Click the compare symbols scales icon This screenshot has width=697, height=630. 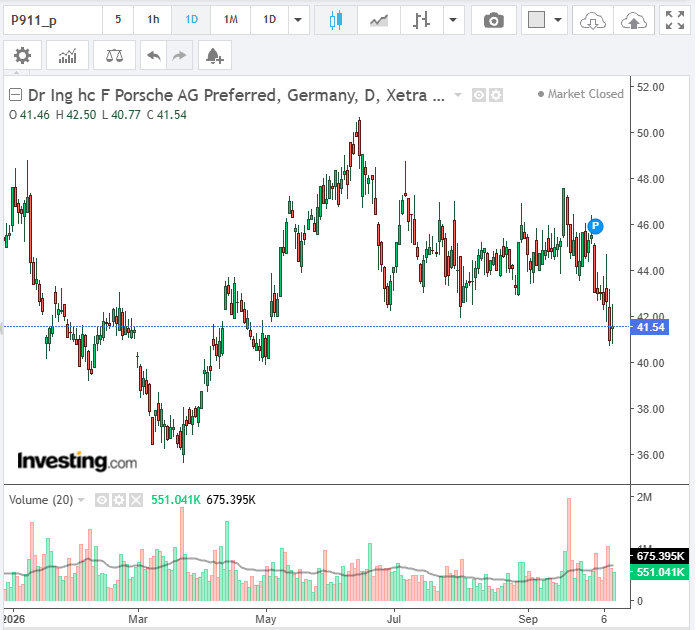click(114, 56)
